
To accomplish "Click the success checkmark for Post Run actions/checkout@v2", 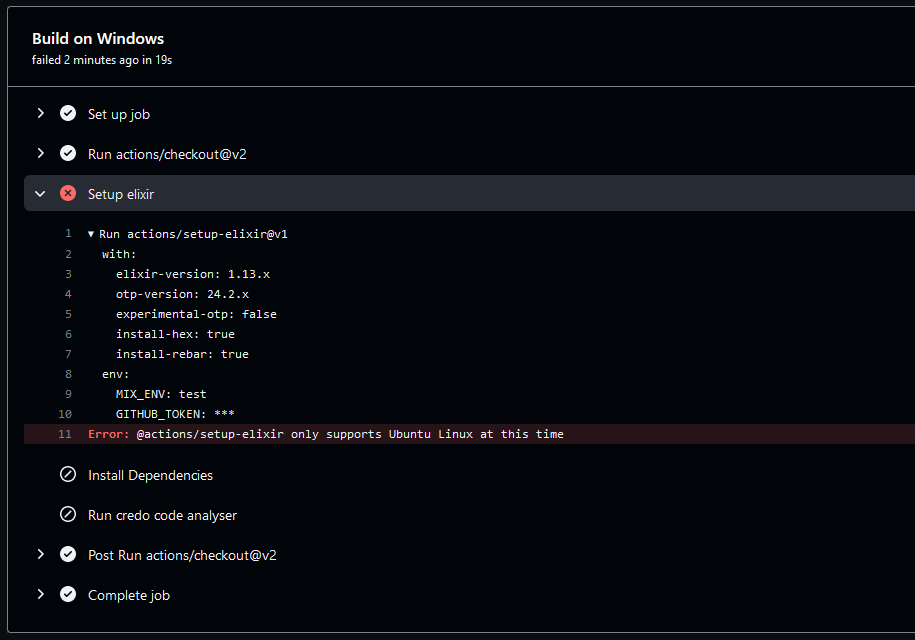I will point(68,554).
